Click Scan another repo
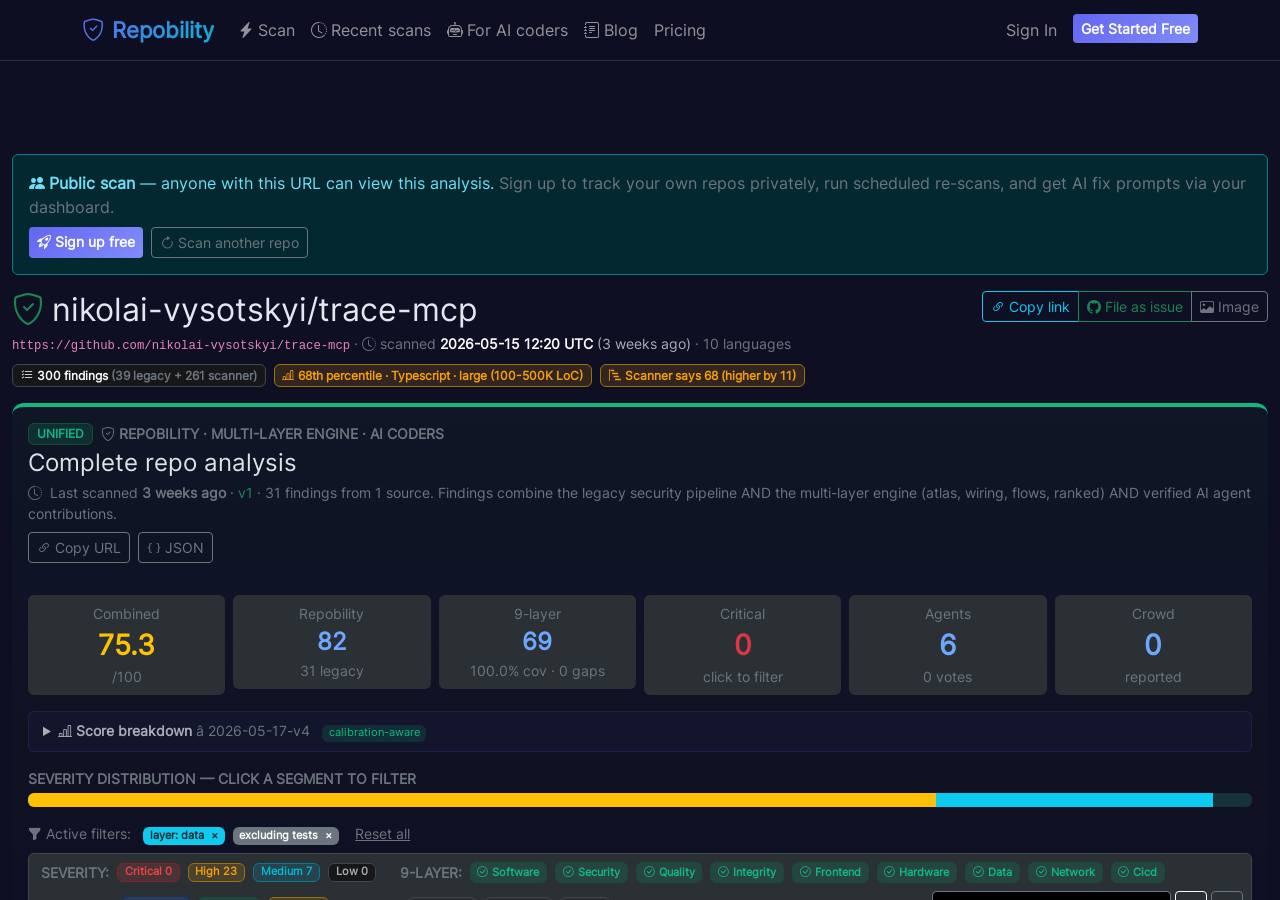The width and height of the screenshot is (1280, 900). [x=229, y=242]
